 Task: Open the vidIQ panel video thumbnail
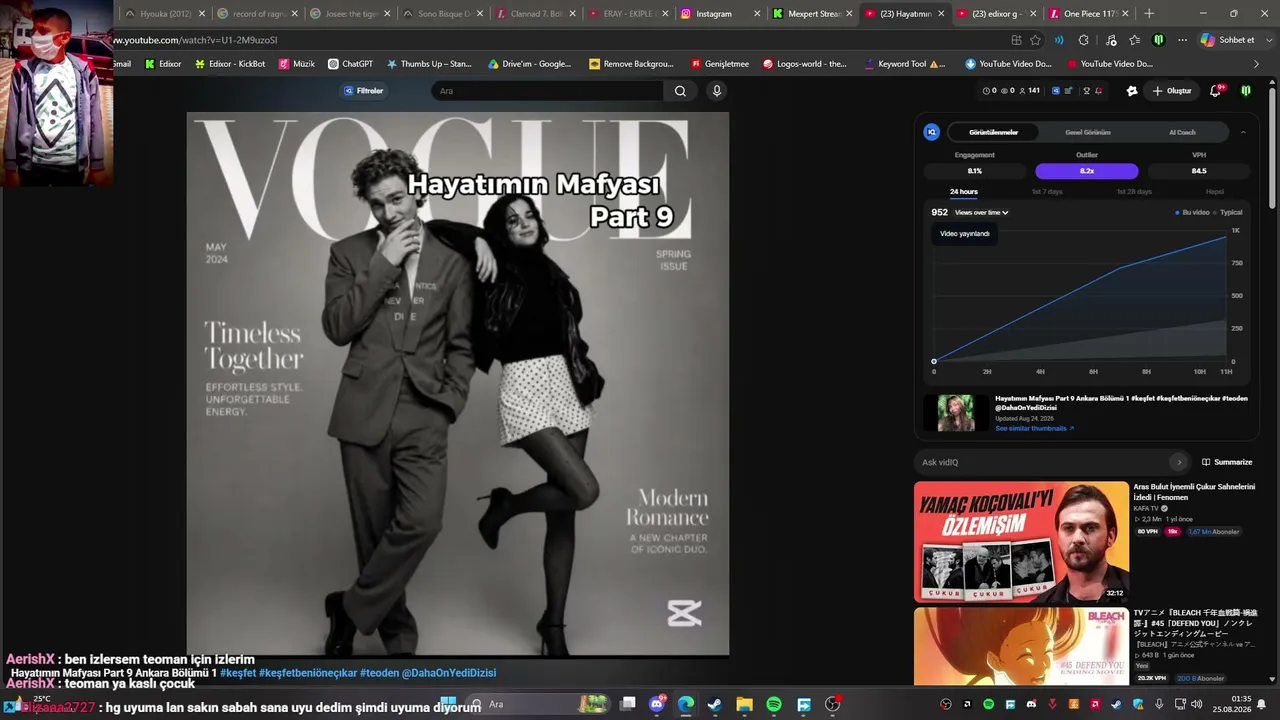(956, 413)
